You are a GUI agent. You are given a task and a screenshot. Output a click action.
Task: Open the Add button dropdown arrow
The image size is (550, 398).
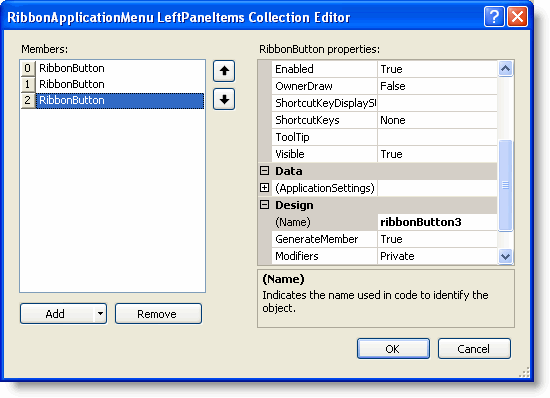100,313
